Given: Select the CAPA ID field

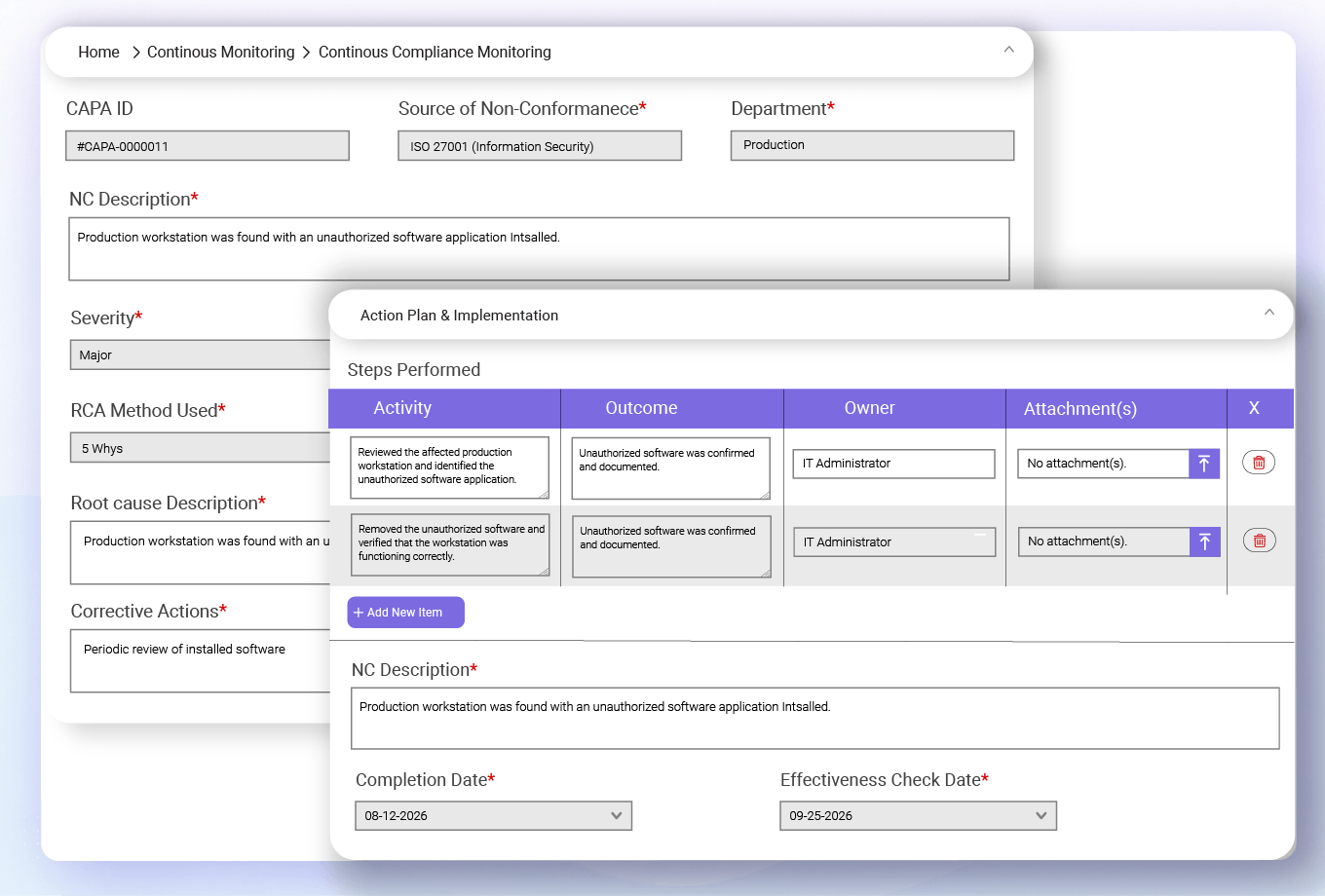Looking at the screenshot, I should coord(208,146).
